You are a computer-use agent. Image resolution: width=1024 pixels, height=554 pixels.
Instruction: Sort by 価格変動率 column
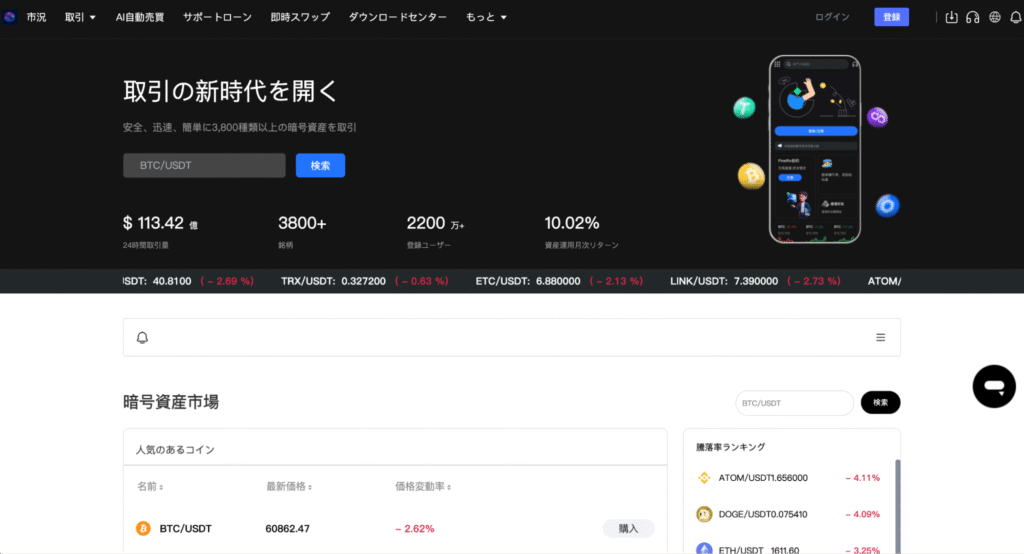pos(423,487)
